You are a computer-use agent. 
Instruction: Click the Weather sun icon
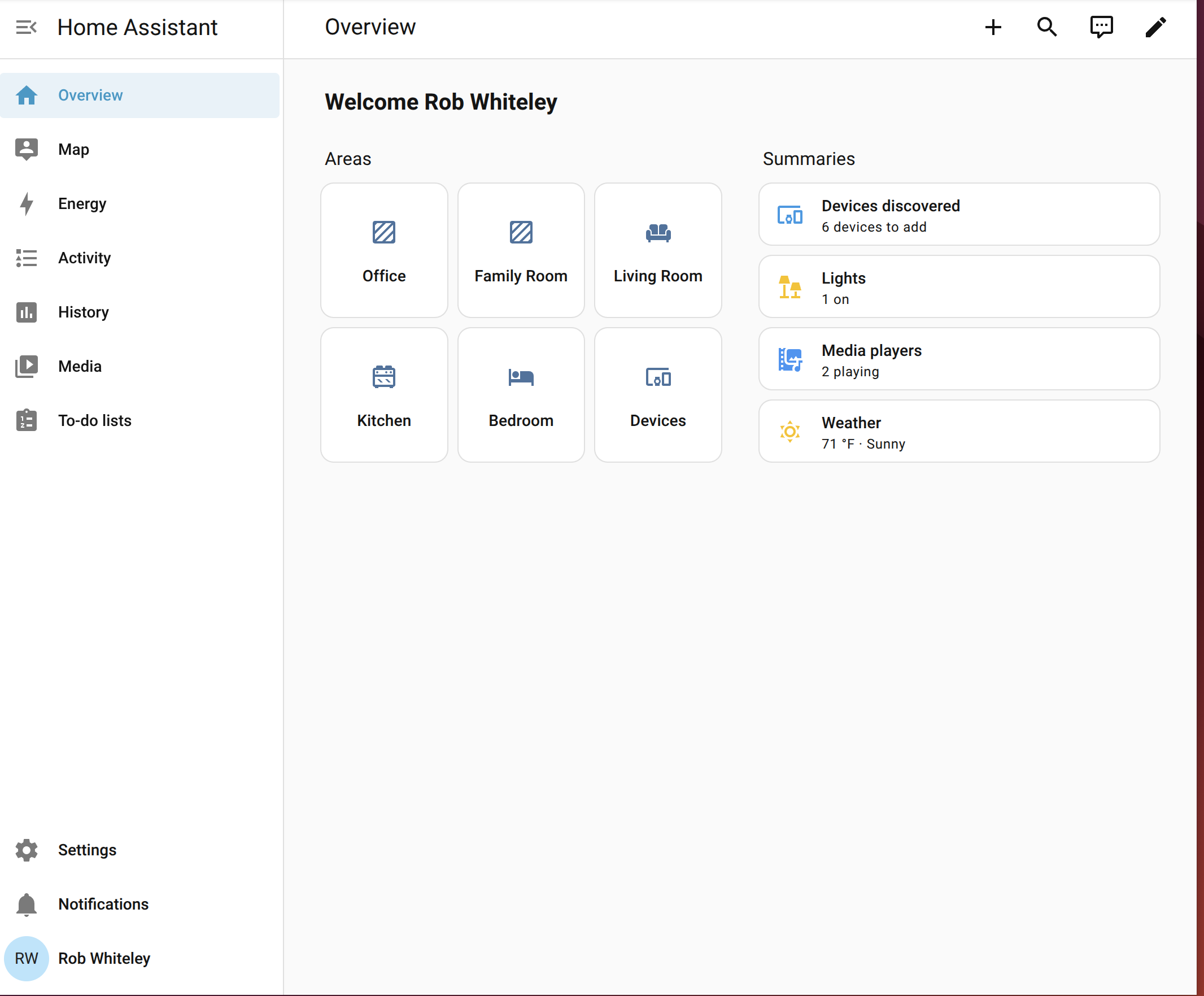tap(789, 431)
